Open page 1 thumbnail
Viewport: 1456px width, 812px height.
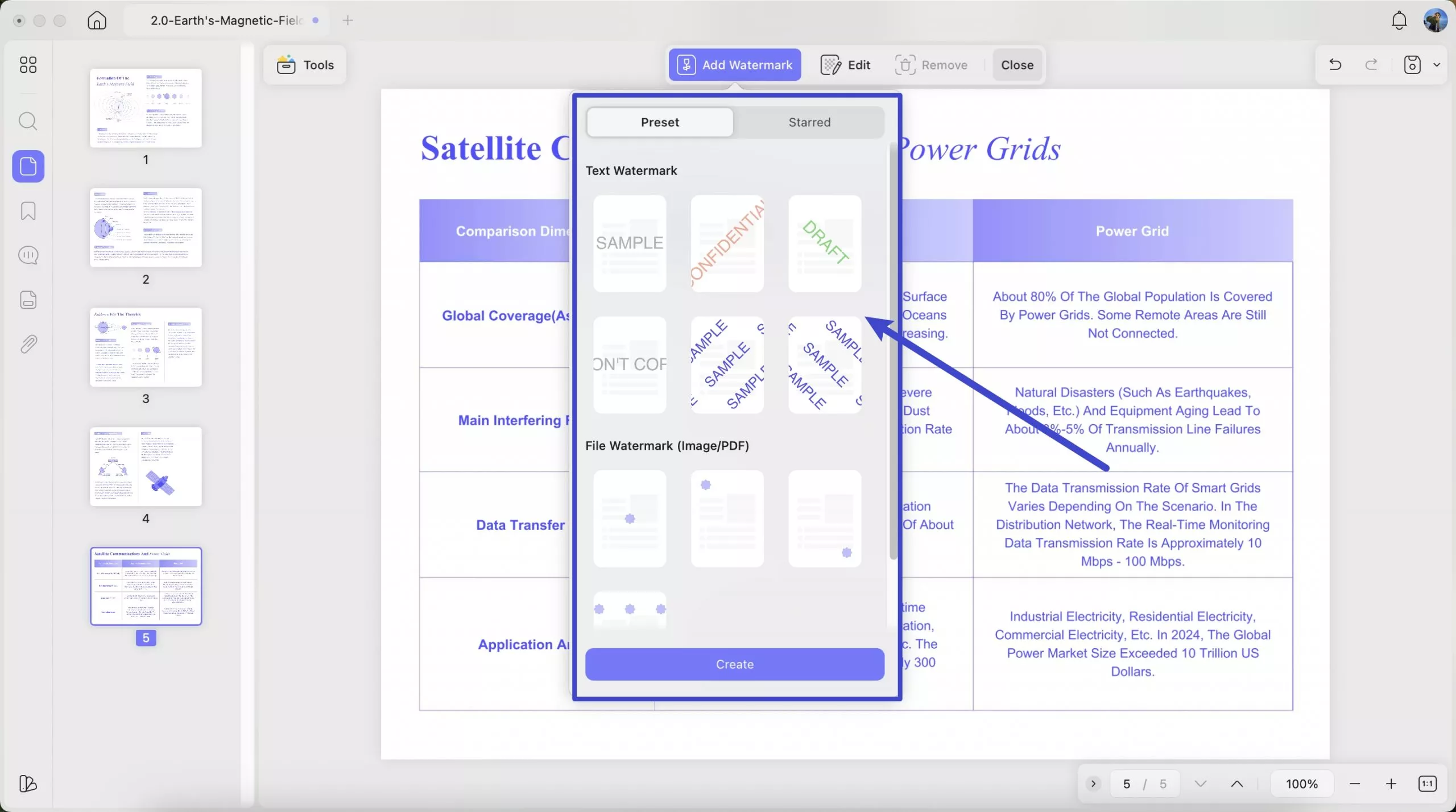(x=146, y=108)
